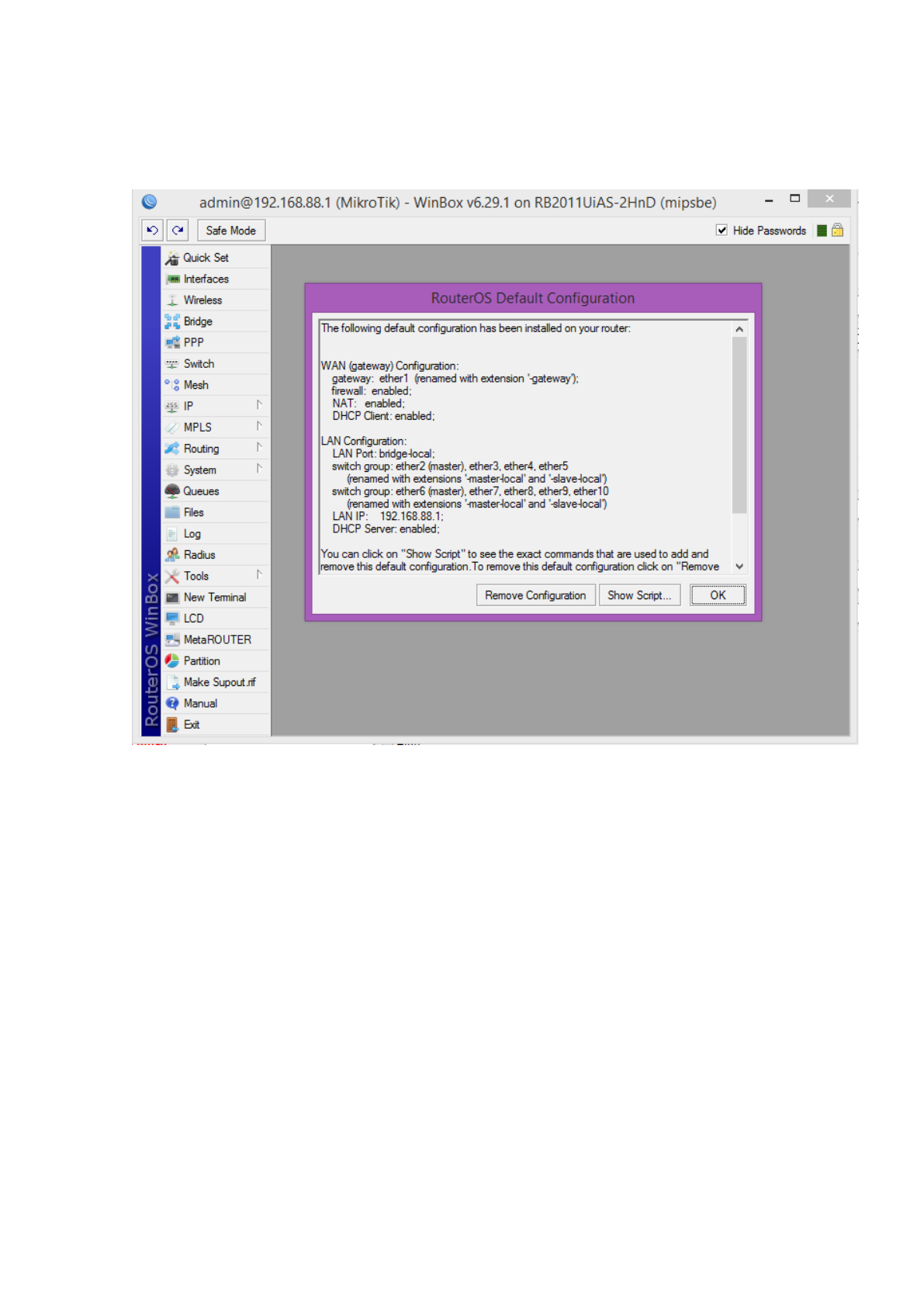Open Interfaces via its icon
The image size is (924, 1307).
pos(172,279)
